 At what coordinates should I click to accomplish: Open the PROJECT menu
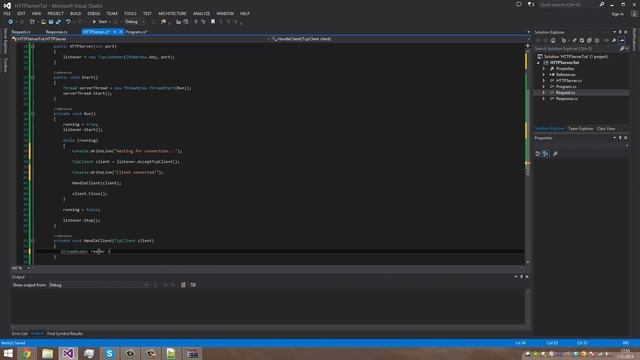[56, 13]
